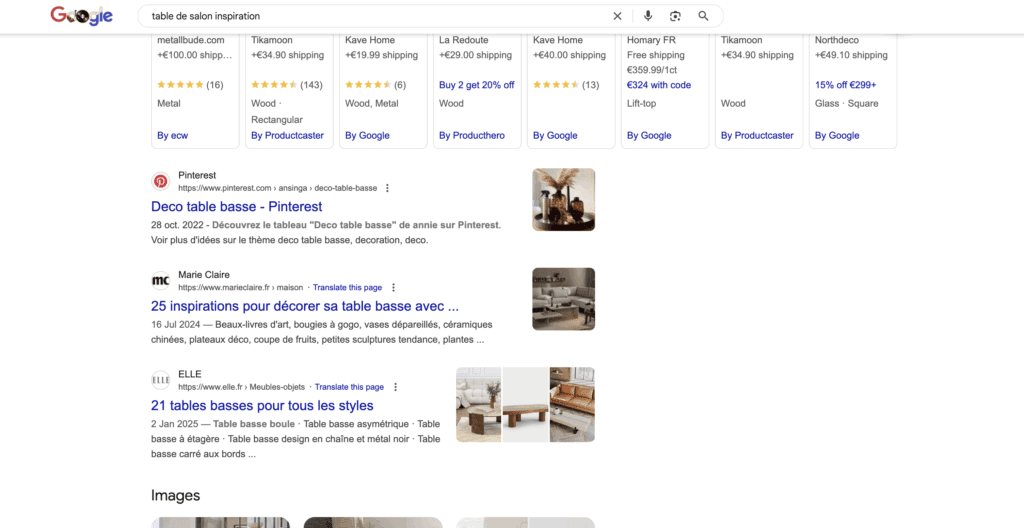Open the Pinterest favicon
The image size is (1024, 528).
coord(161,181)
